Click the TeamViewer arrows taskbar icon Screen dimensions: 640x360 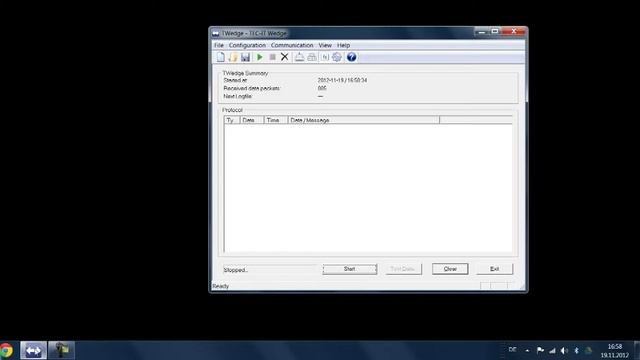point(33,351)
